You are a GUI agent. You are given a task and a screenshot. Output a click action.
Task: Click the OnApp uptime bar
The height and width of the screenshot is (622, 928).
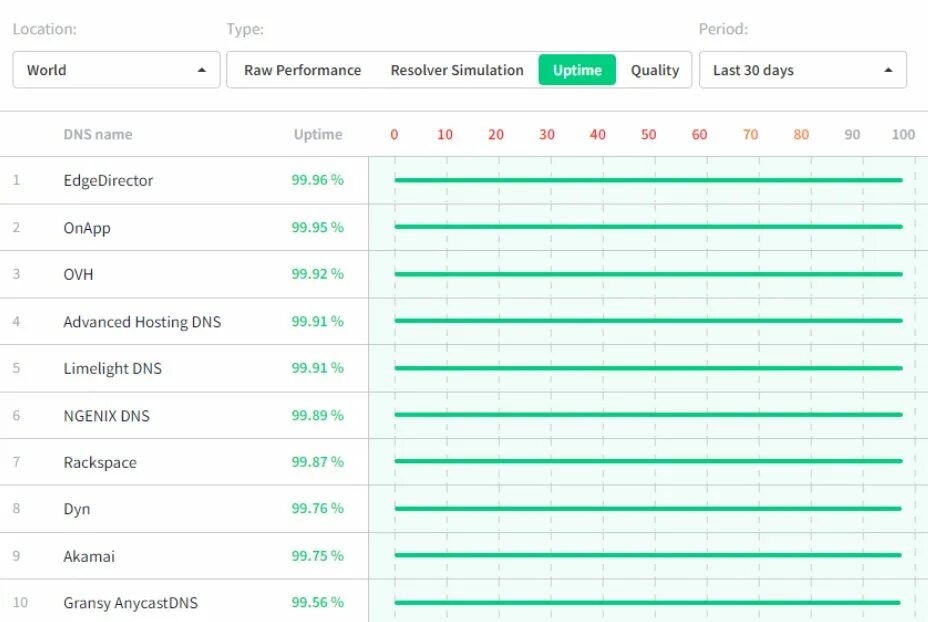[x=648, y=227]
